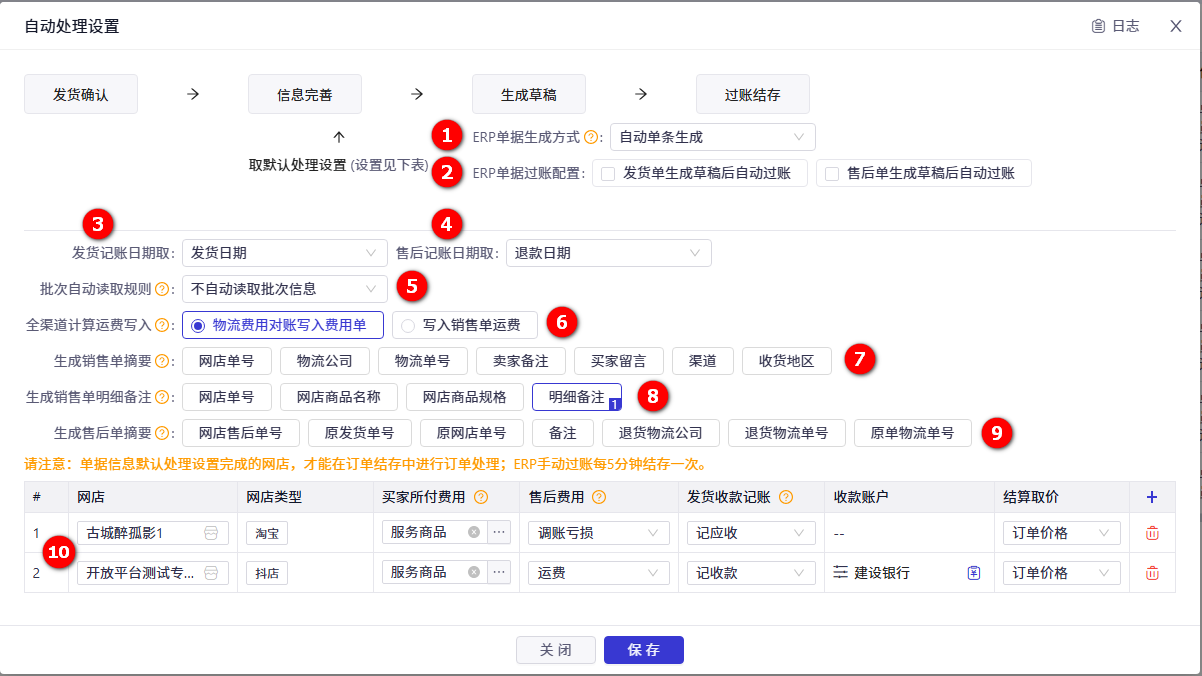This screenshot has height=676, width=1202.
Task: Open 批次自动读取规则 dropdown
Action: tap(285, 289)
